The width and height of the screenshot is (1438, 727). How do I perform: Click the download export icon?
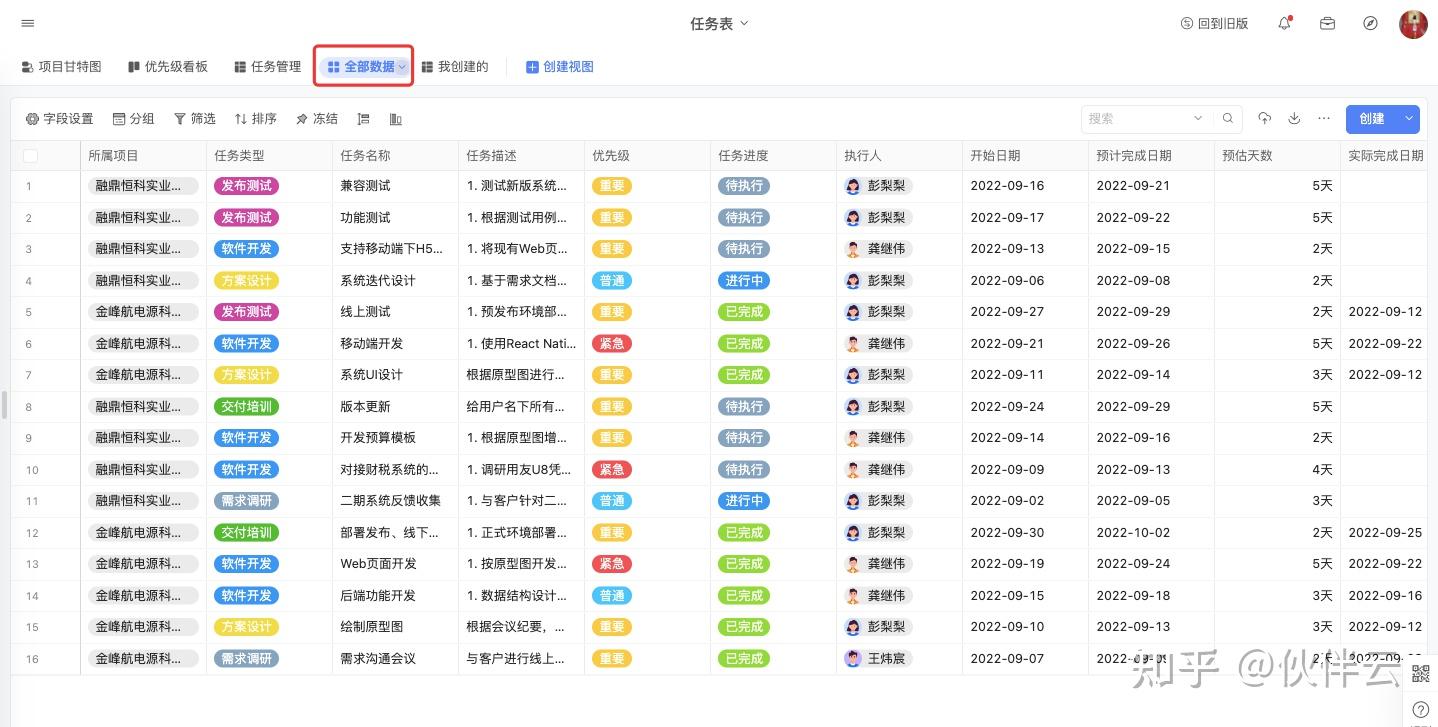pos(1294,118)
